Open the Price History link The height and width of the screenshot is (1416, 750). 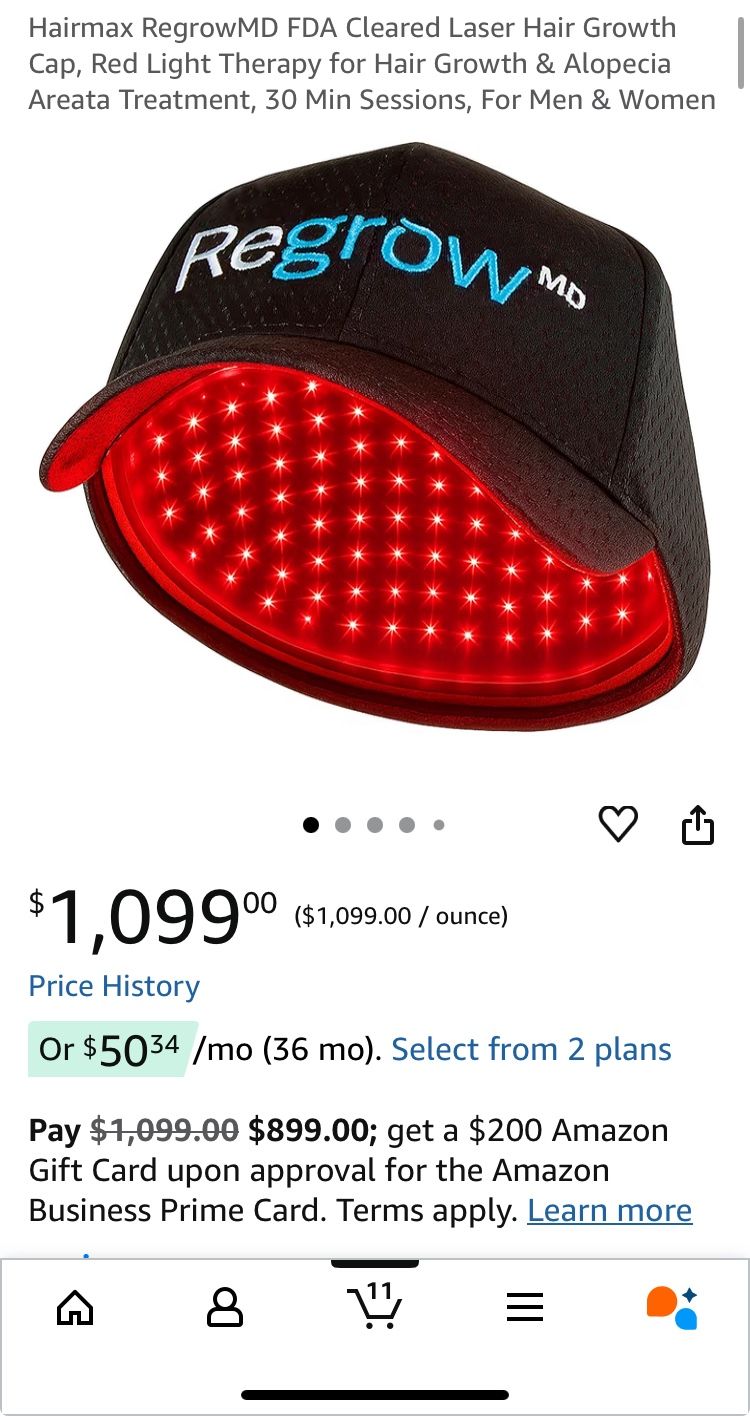[x=114, y=986]
